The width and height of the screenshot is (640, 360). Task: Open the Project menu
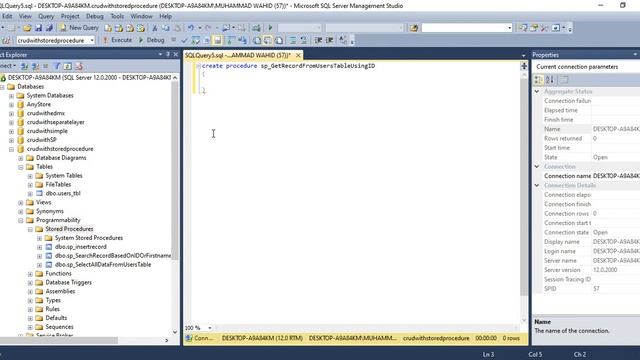tap(70, 16)
